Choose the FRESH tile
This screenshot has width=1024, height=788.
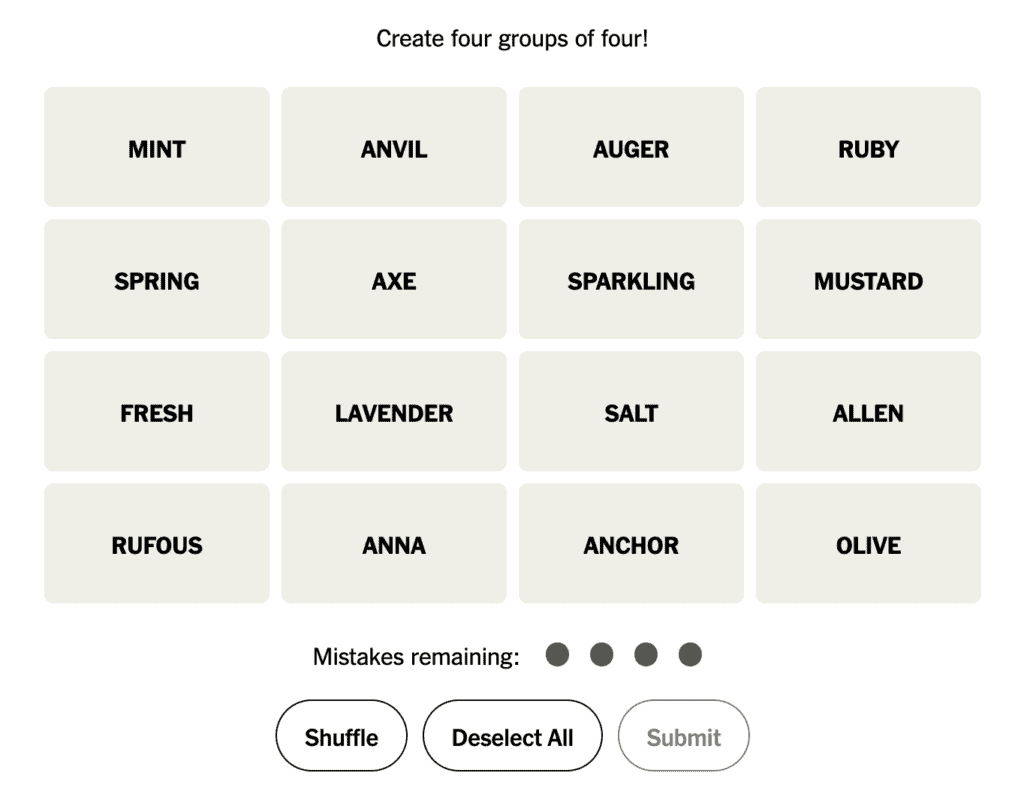tap(157, 412)
